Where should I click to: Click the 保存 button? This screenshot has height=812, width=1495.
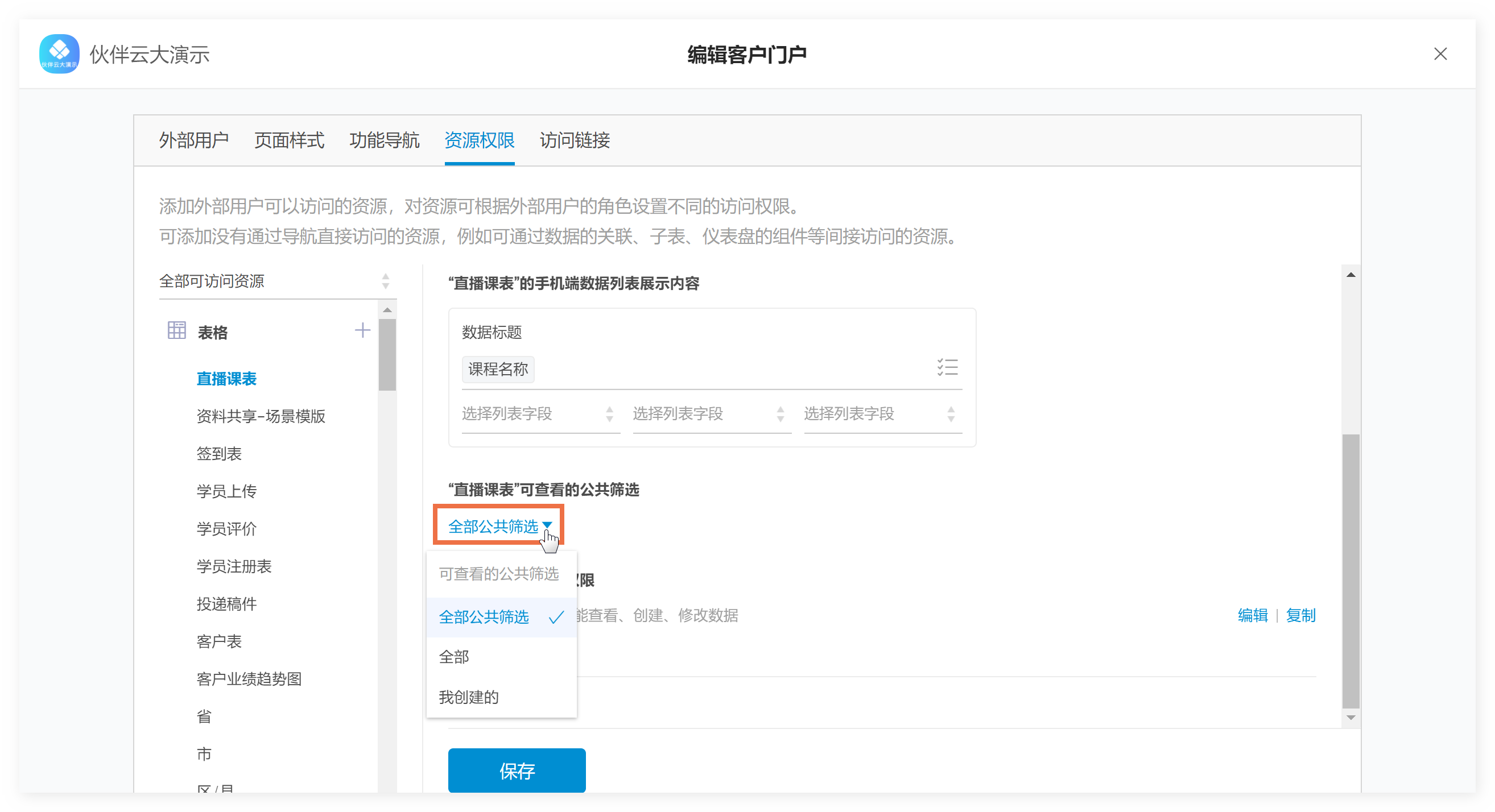click(517, 770)
